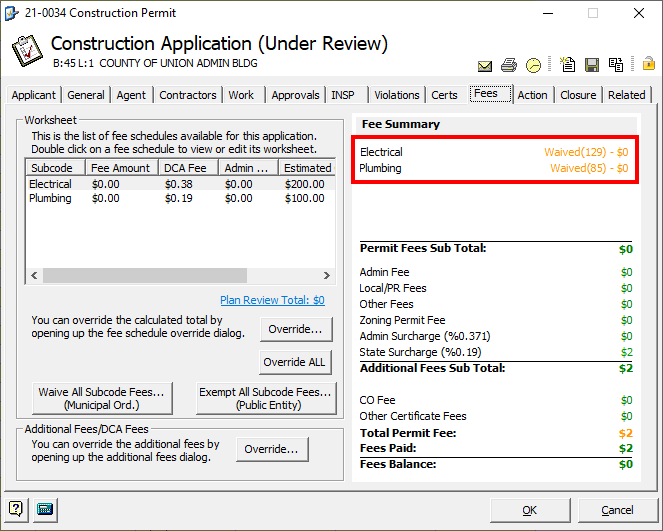
Task: Open the General tab
Action: 86,95
